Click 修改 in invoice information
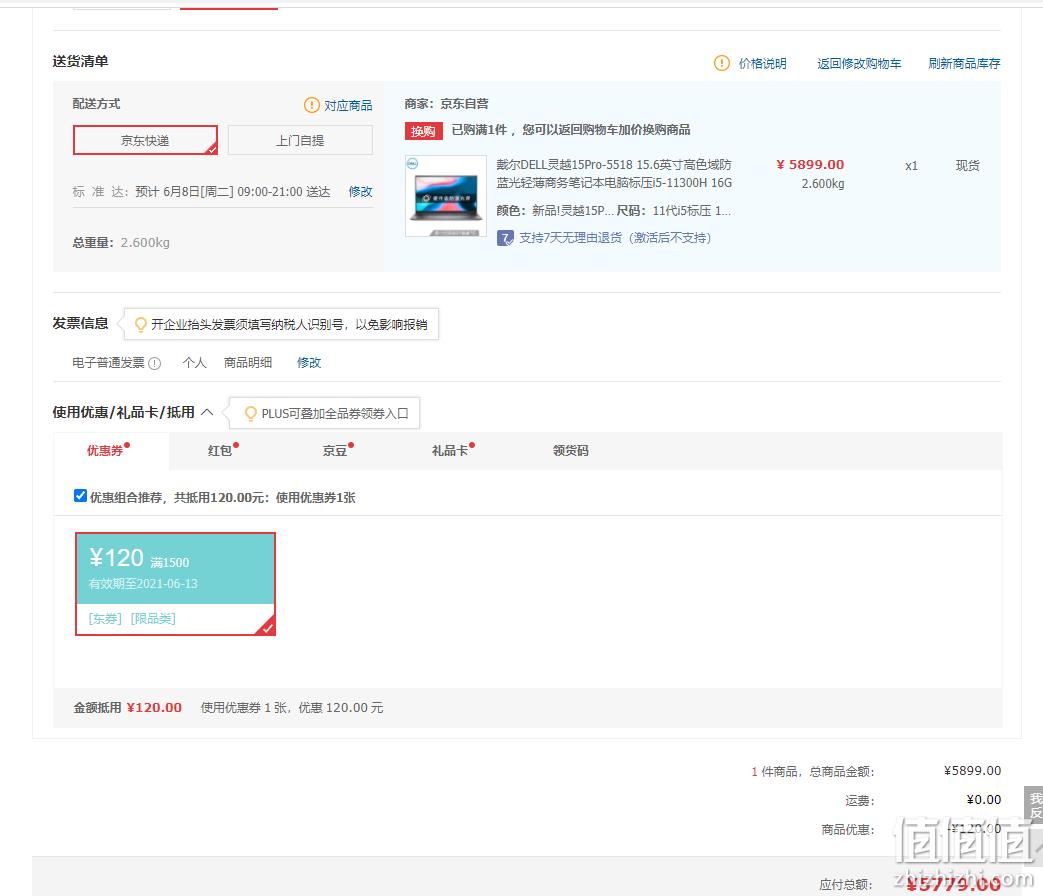The width and height of the screenshot is (1043, 896). point(309,363)
